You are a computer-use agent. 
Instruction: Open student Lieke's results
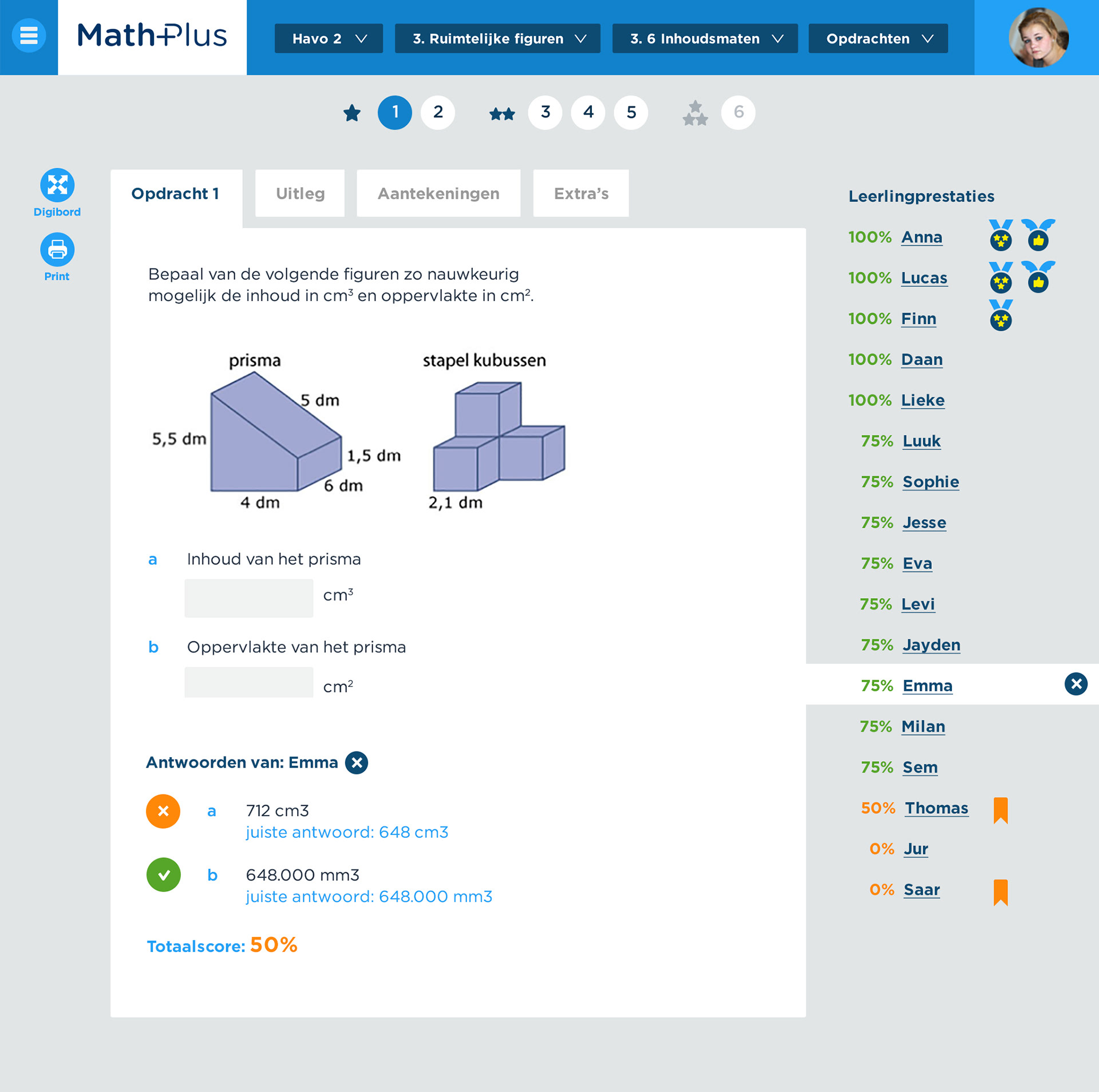[923, 400]
